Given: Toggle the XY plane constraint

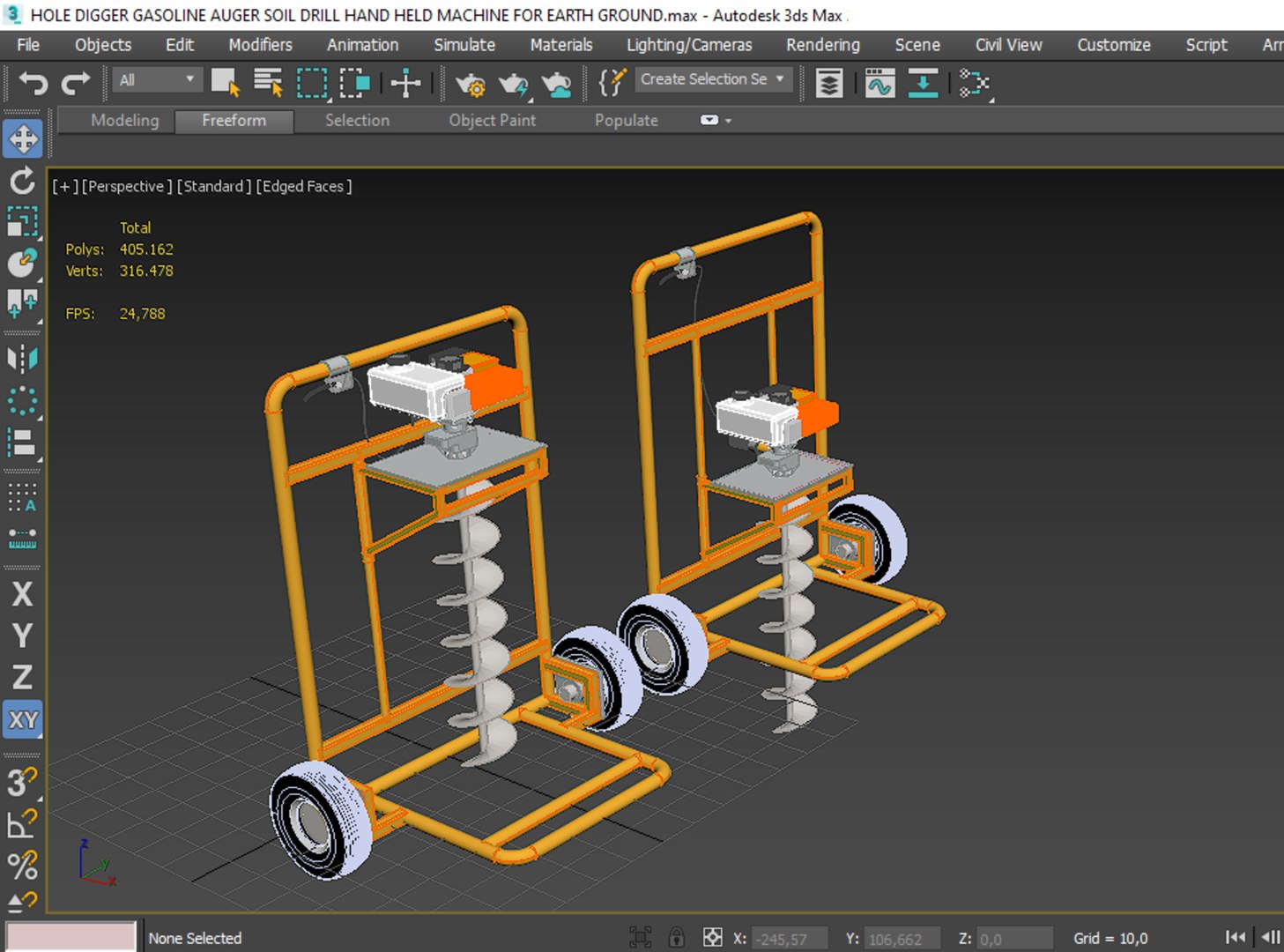Looking at the screenshot, I should 23,719.
